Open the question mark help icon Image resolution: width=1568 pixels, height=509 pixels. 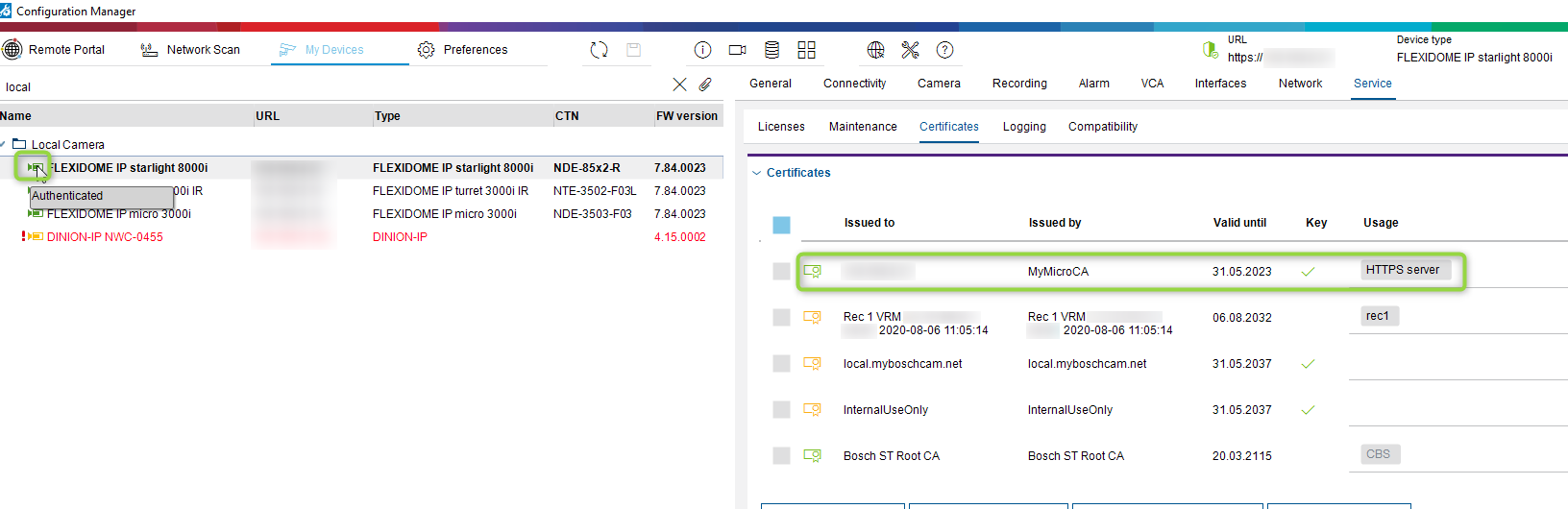[x=944, y=50]
